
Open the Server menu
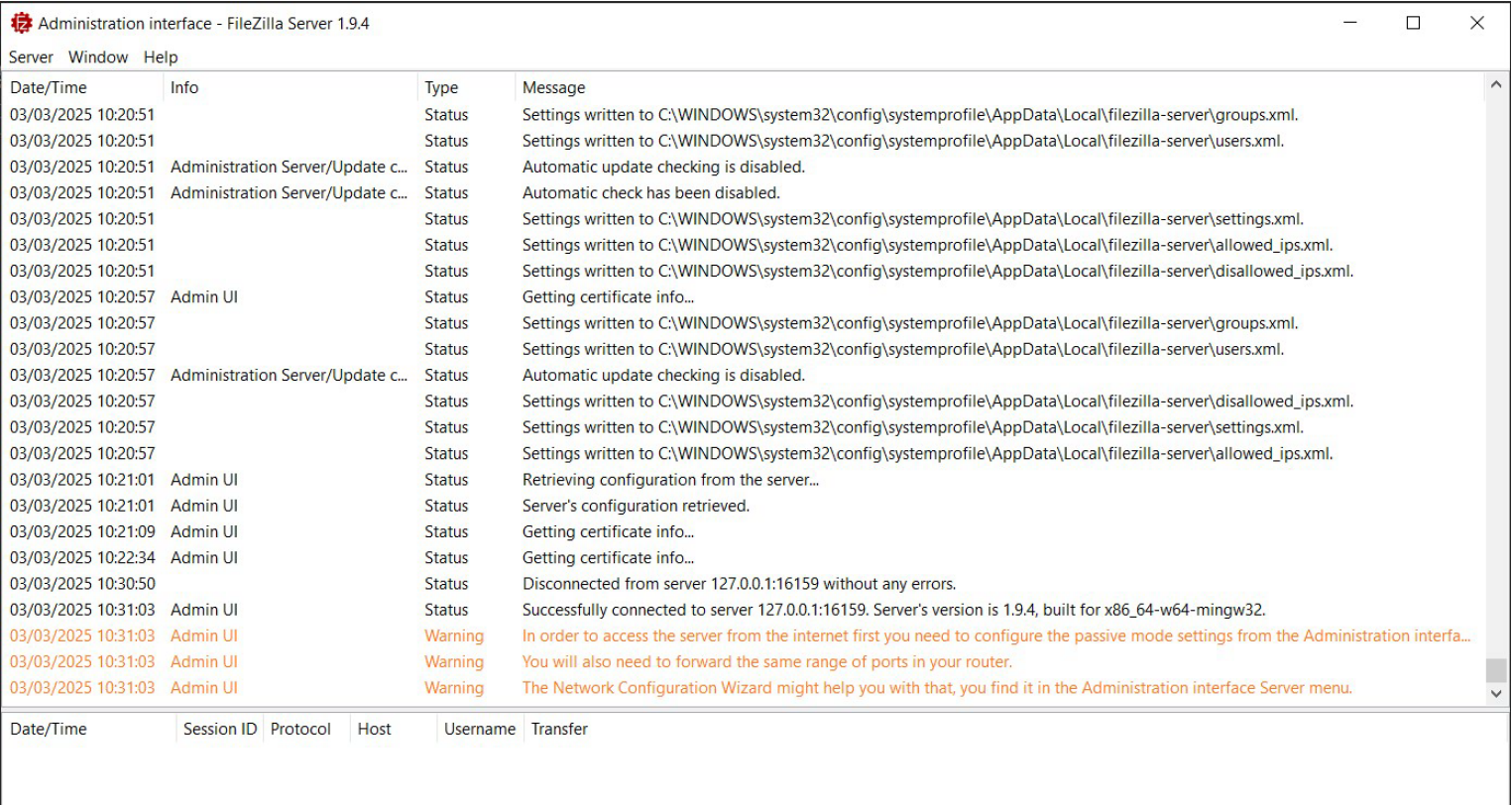pos(31,58)
